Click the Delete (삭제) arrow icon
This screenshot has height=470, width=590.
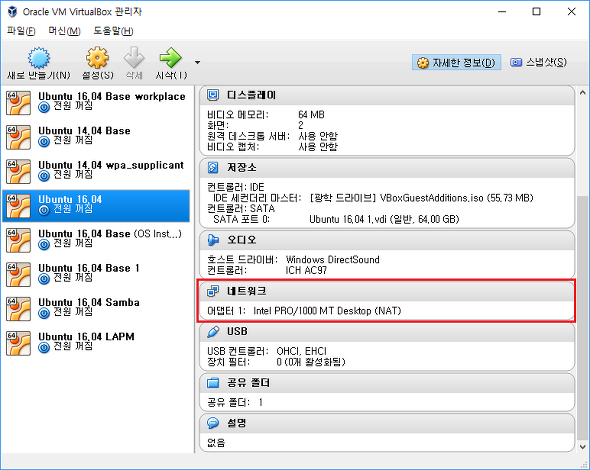(x=134, y=58)
